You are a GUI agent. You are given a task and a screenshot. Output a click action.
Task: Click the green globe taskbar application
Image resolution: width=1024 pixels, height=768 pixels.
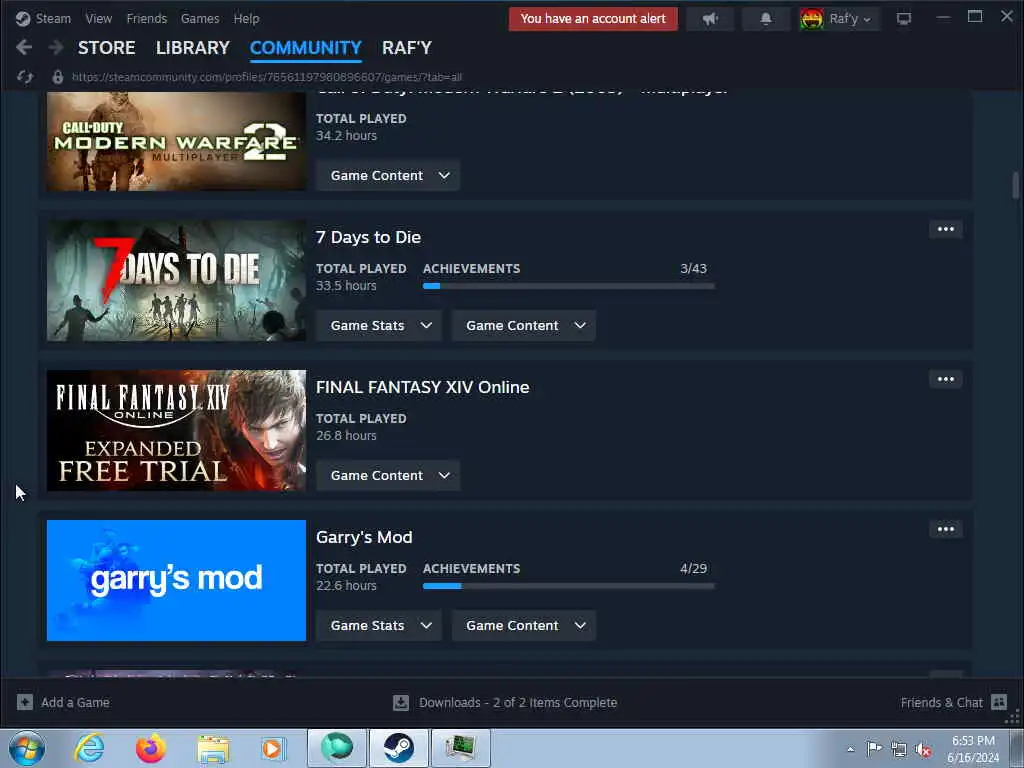(337, 748)
